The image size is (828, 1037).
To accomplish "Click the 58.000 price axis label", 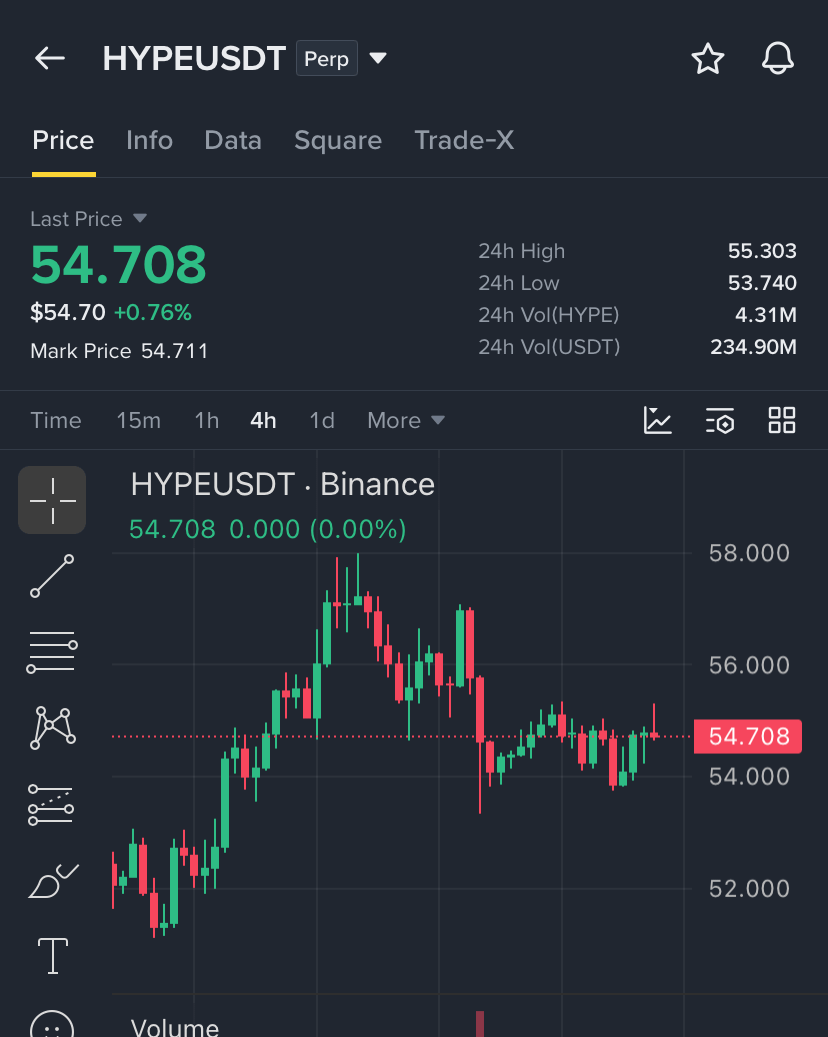I will pyautogui.click(x=749, y=554).
